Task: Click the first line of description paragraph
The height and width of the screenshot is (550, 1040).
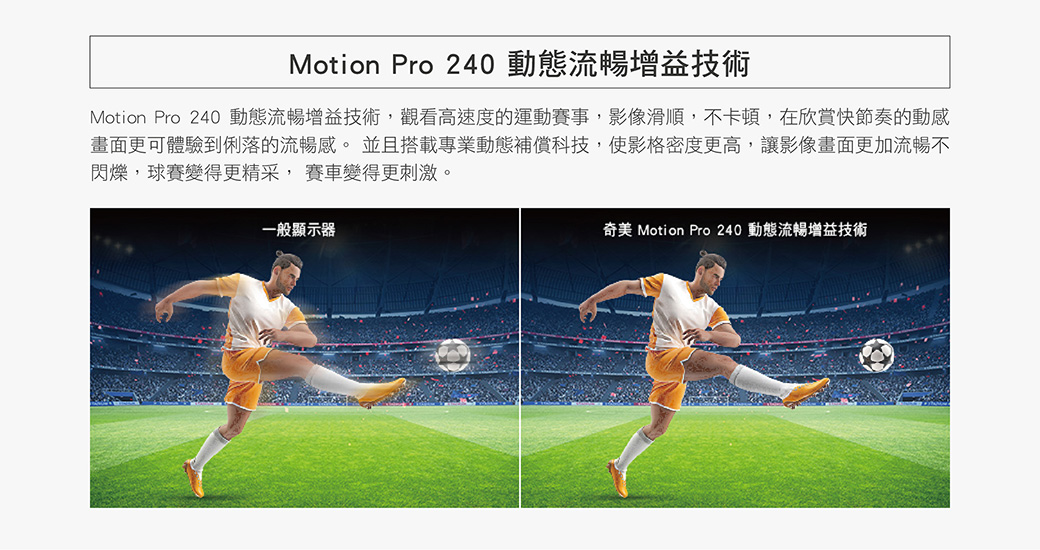Action: point(519,117)
